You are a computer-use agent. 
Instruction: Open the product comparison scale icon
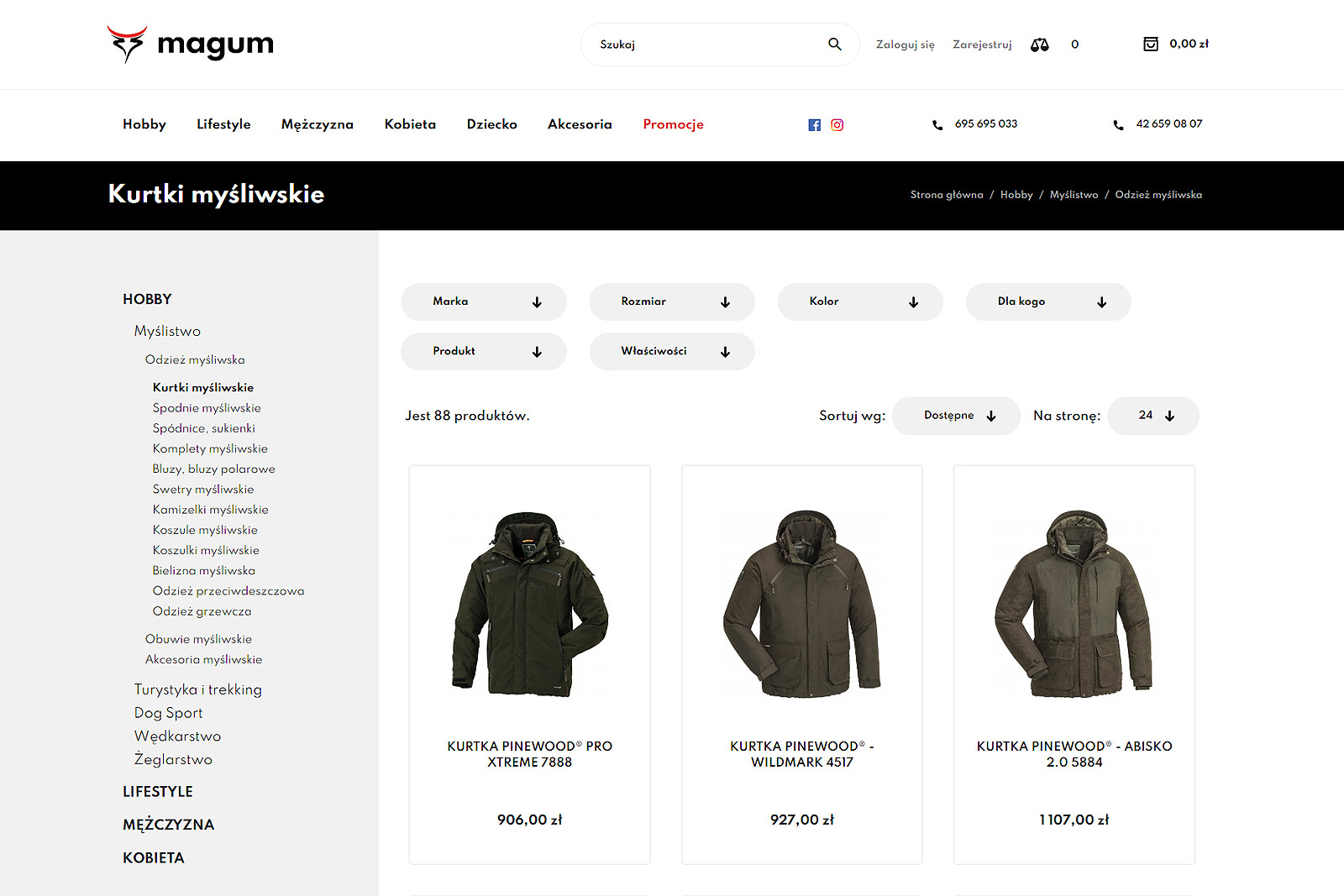point(1039,45)
